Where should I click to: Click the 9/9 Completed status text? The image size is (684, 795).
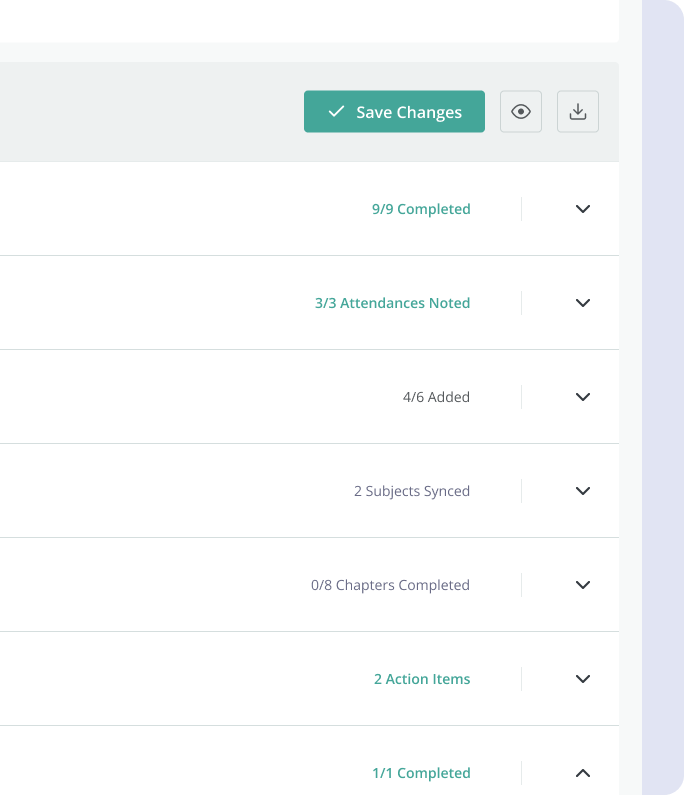pyautogui.click(x=421, y=209)
